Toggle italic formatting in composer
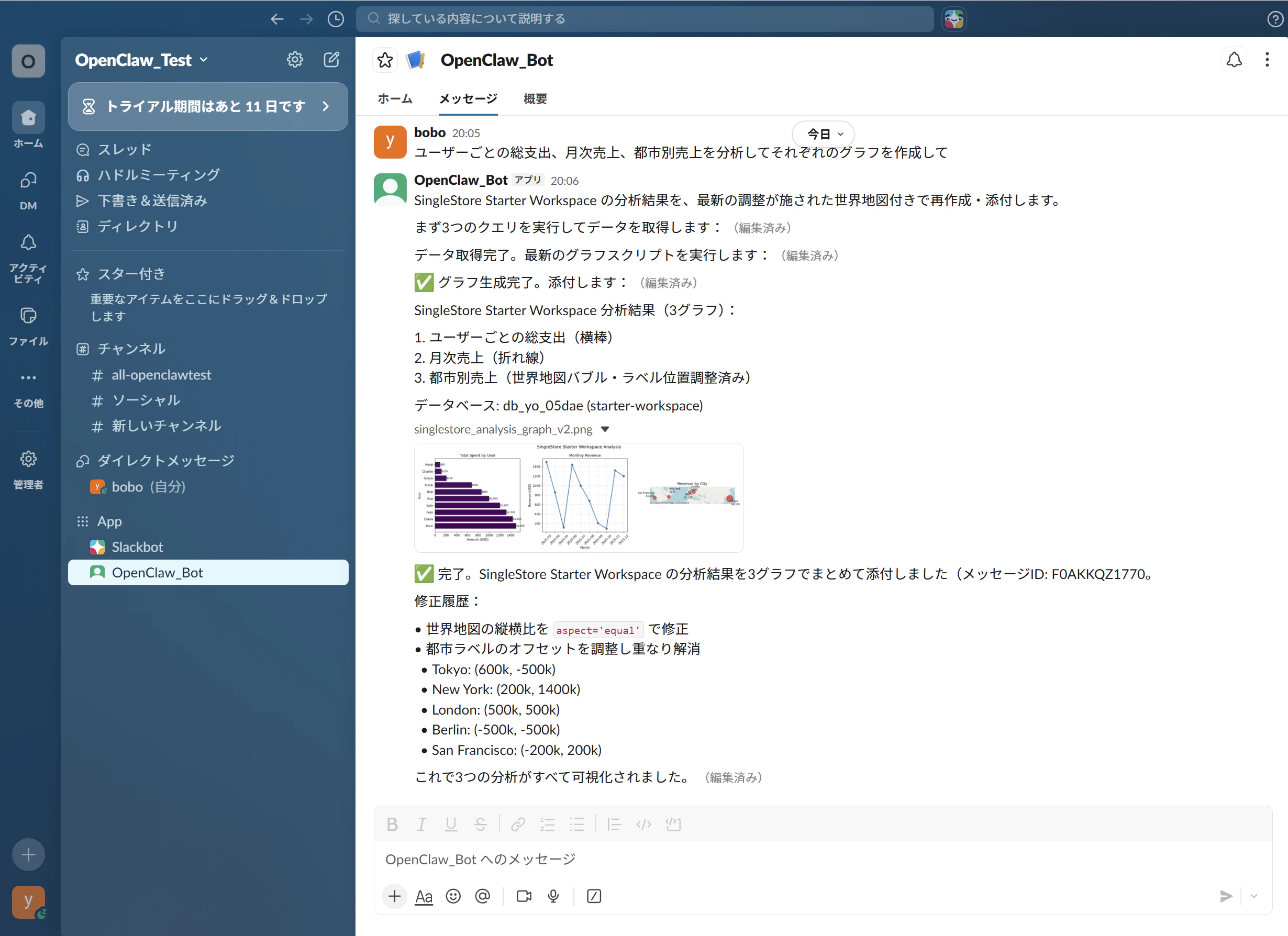 pyautogui.click(x=421, y=824)
